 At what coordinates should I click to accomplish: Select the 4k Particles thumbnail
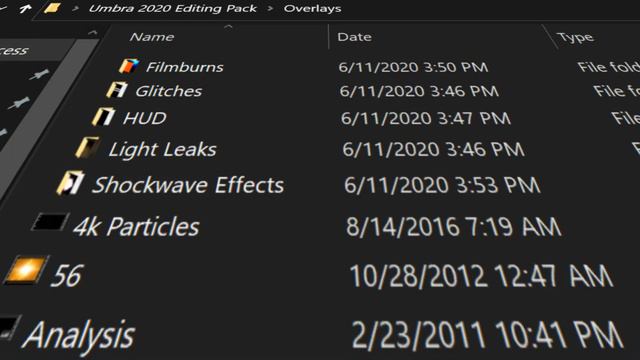pyautogui.click(x=50, y=222)
